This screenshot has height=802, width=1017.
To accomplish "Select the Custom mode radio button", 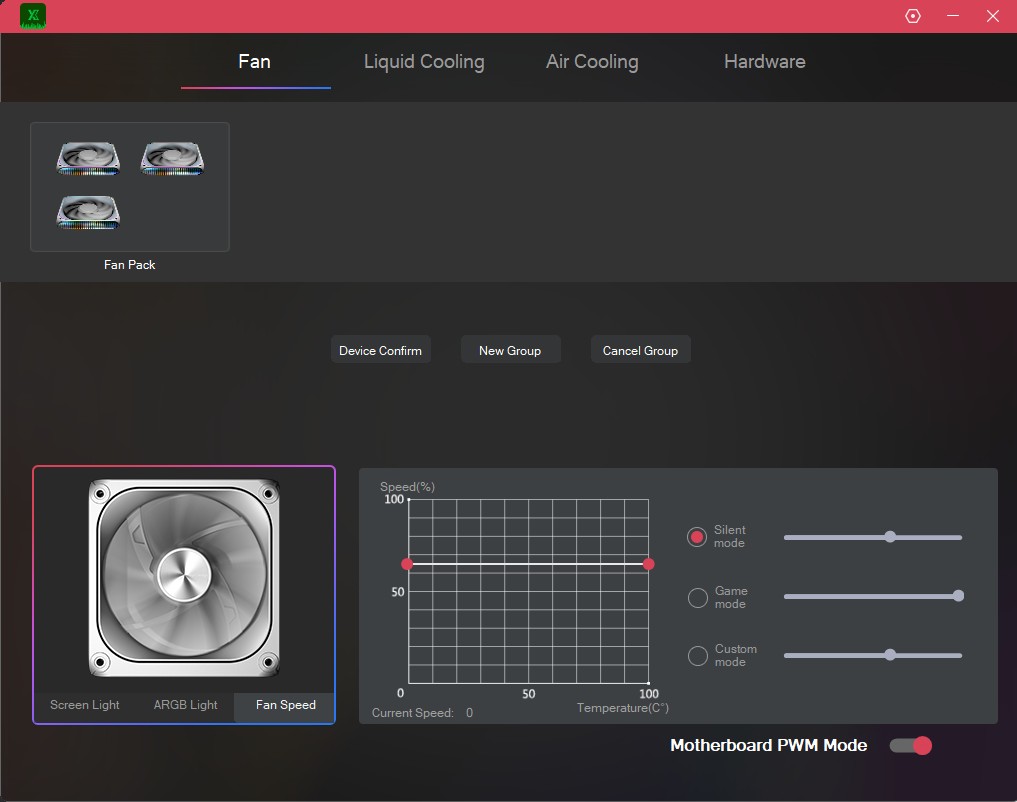I will [x=697, y=655].
